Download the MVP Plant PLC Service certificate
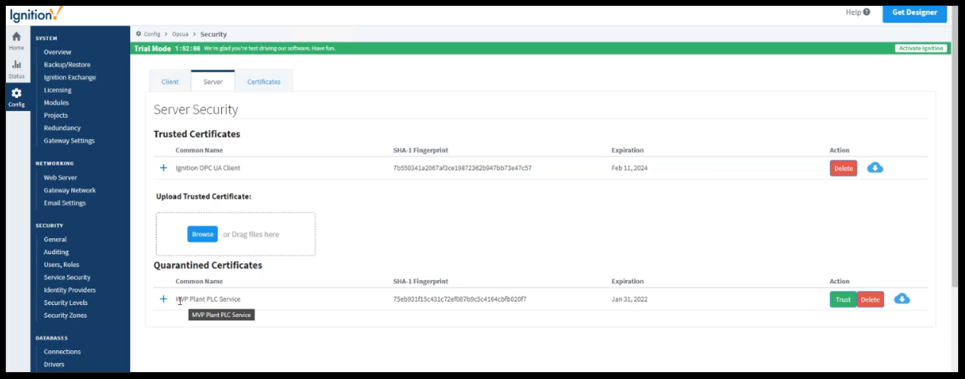Viewport: 965px width, 379px height. click(x=902, y=300)
